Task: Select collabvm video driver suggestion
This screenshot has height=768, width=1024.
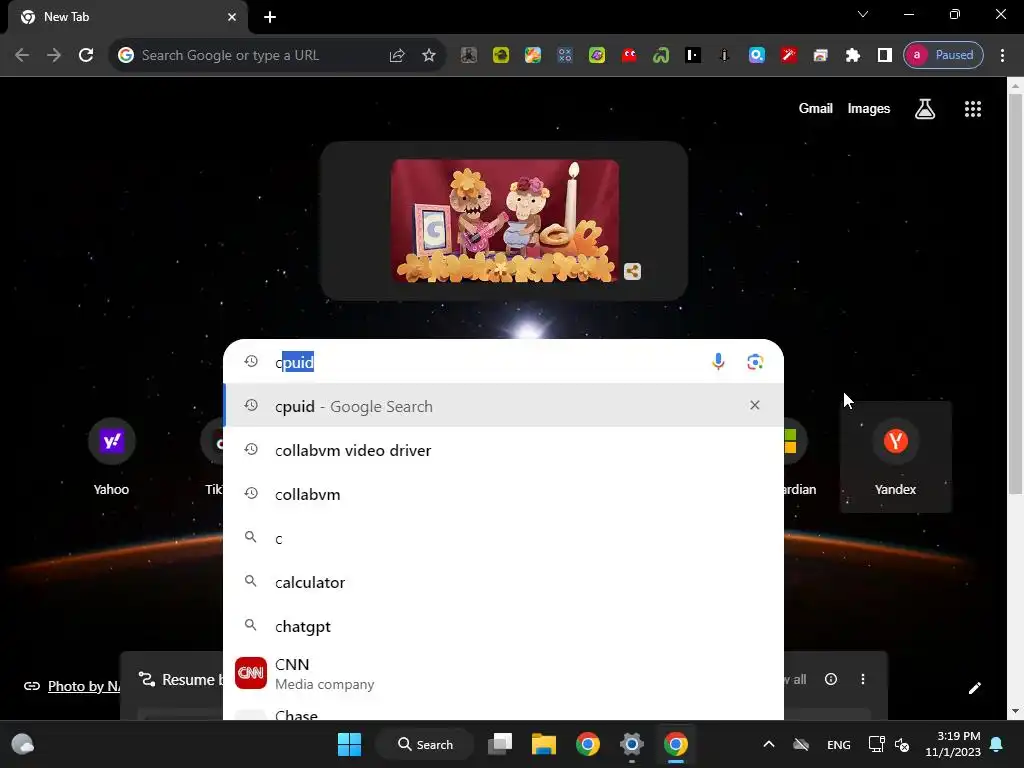Action: coord(503,450)
